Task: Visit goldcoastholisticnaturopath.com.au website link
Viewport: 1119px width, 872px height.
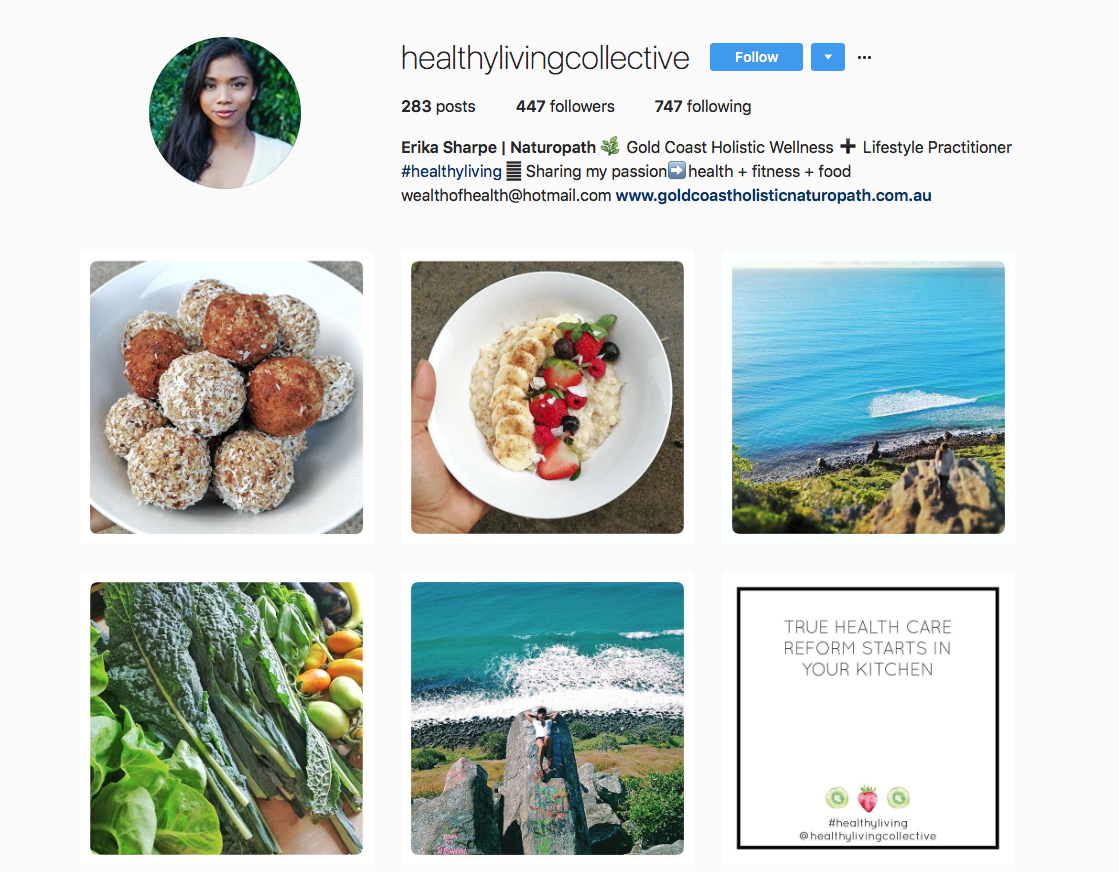Action: [x=773, y=196]
